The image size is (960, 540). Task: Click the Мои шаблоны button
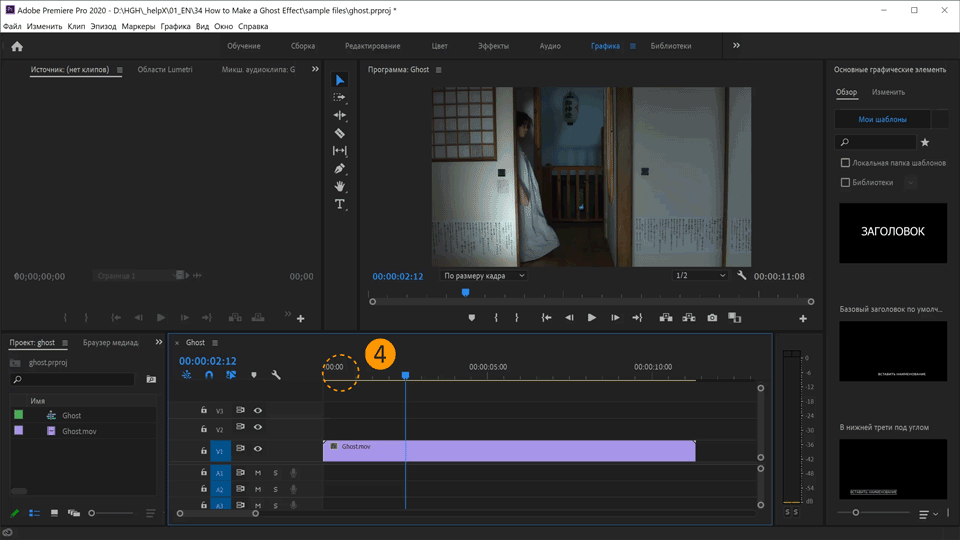coord(882,119)
